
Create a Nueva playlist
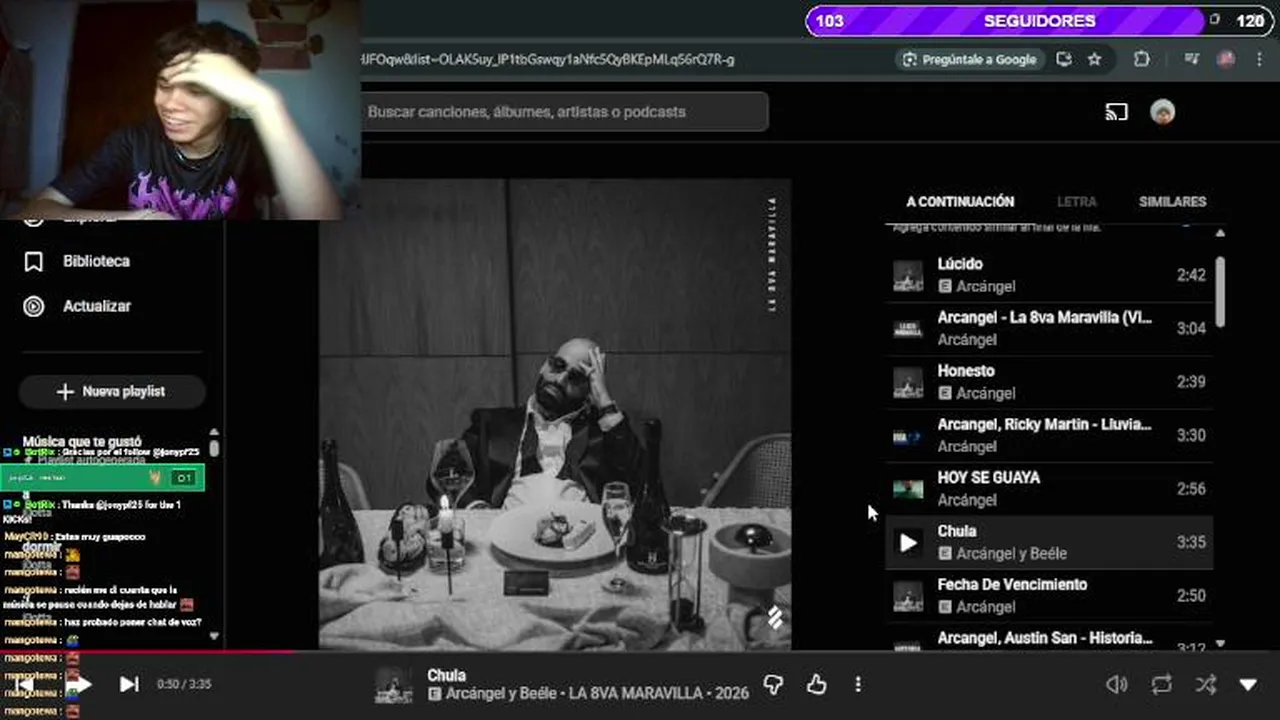click(x=112, y=392)
